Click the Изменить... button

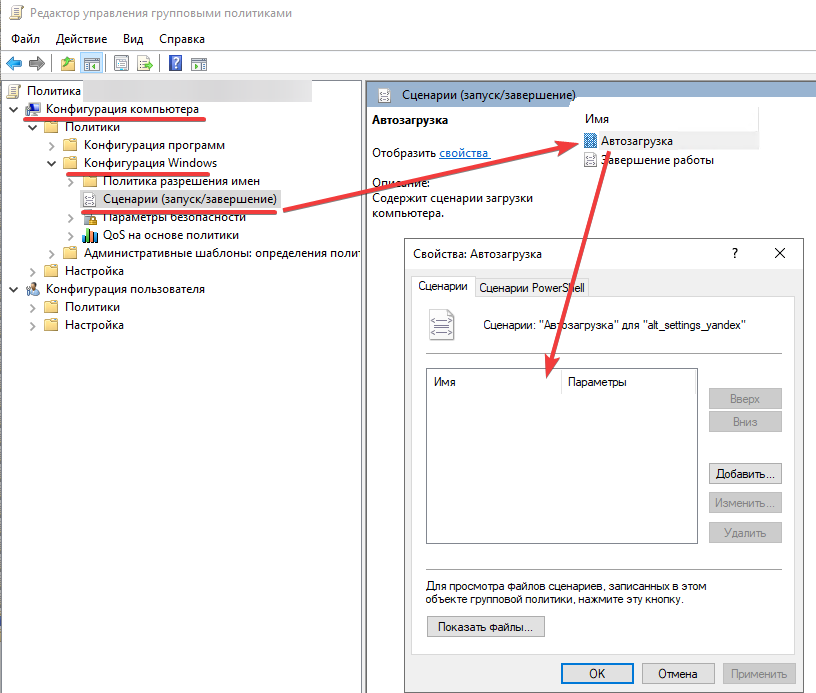click(745, 503)
